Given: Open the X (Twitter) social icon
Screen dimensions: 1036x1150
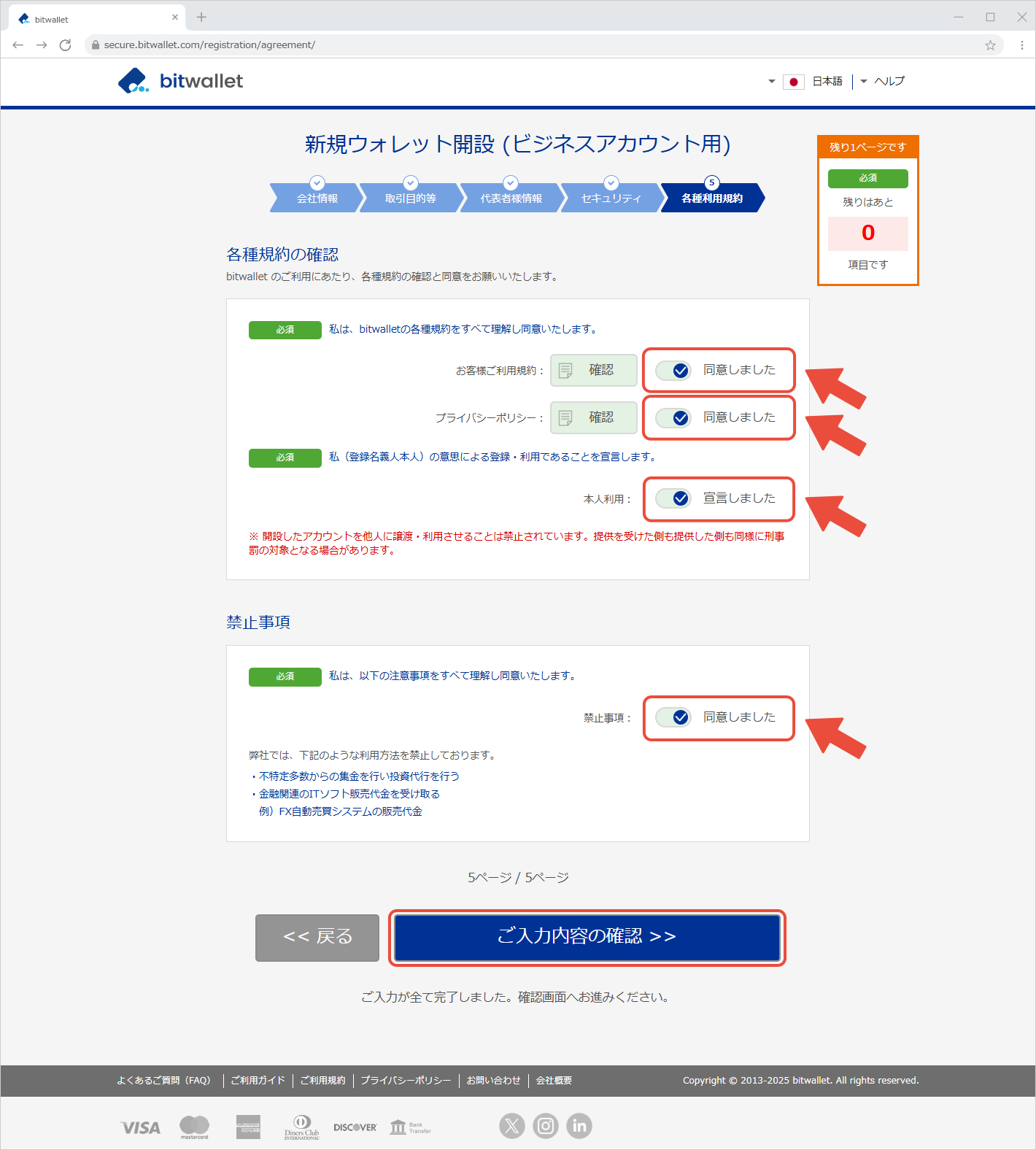Looking at the screenshot, I should [x=512, y=1126].
